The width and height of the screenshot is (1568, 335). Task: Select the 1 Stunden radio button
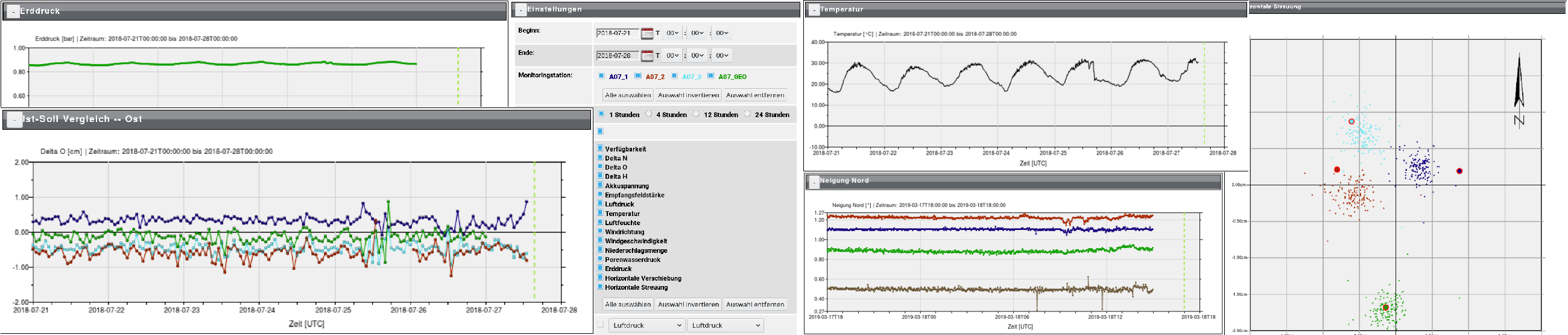click(601, 114)
